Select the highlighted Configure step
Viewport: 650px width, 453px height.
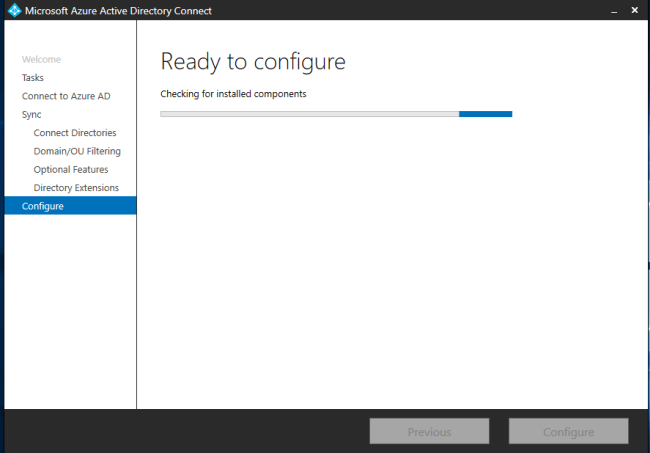(70, 206)
